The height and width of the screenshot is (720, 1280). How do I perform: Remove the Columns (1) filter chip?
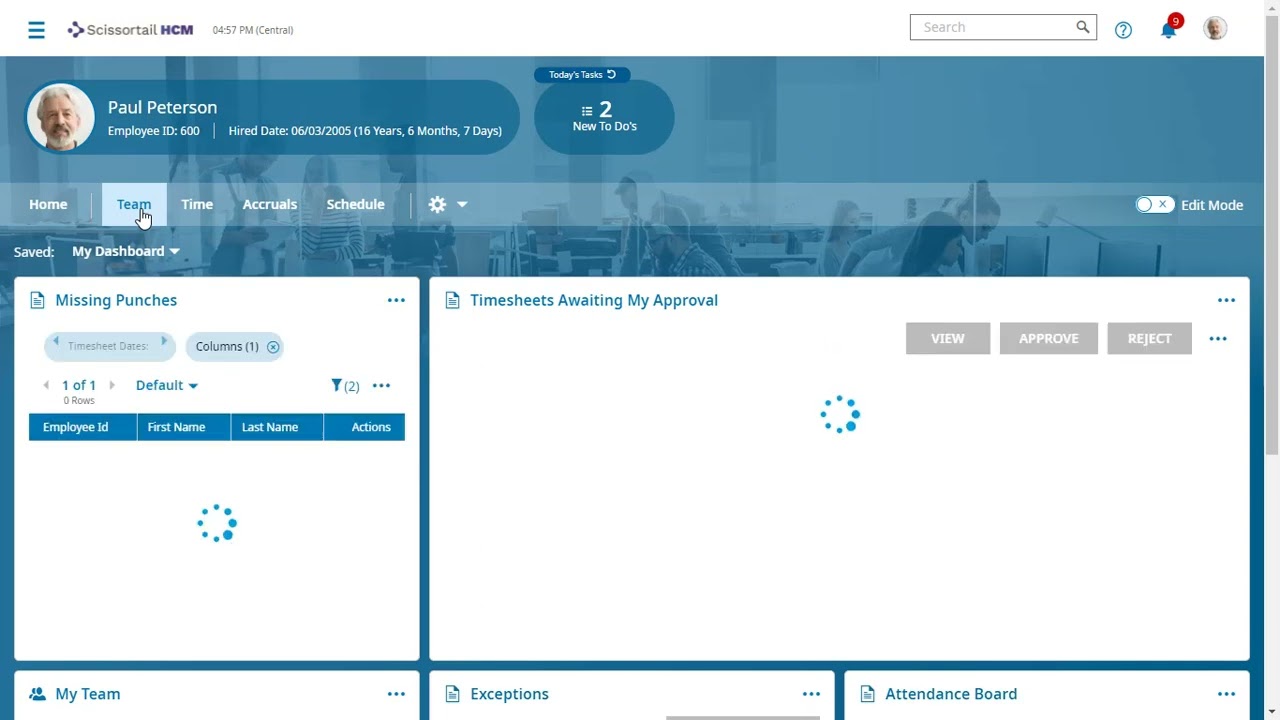pyautogui.click(x=273, y=347)
